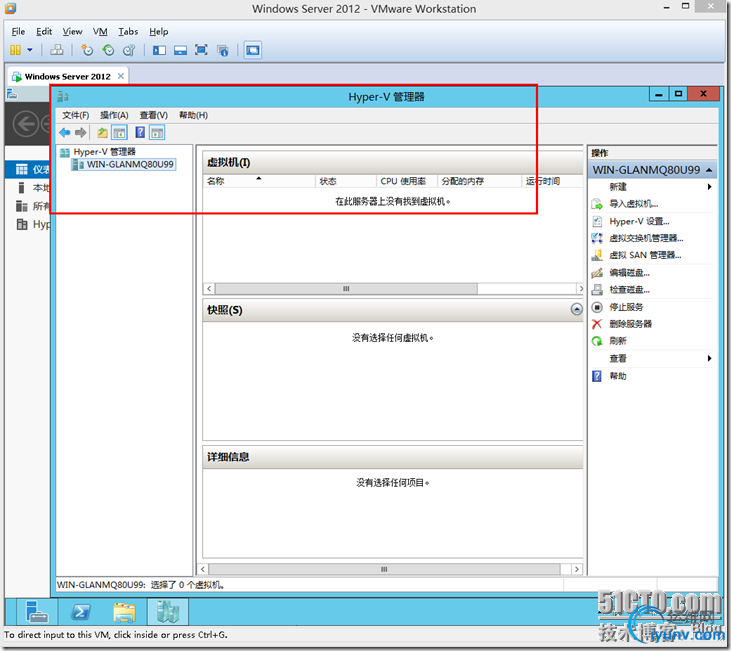Click the up one level folder icon

click(x=103, y=133)
